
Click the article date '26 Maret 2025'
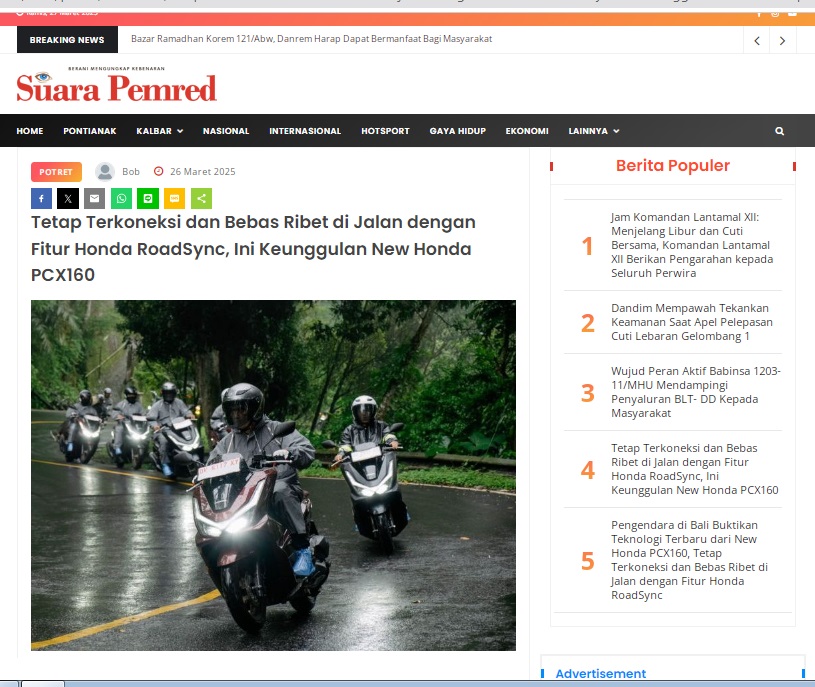(x=203, y=171)
